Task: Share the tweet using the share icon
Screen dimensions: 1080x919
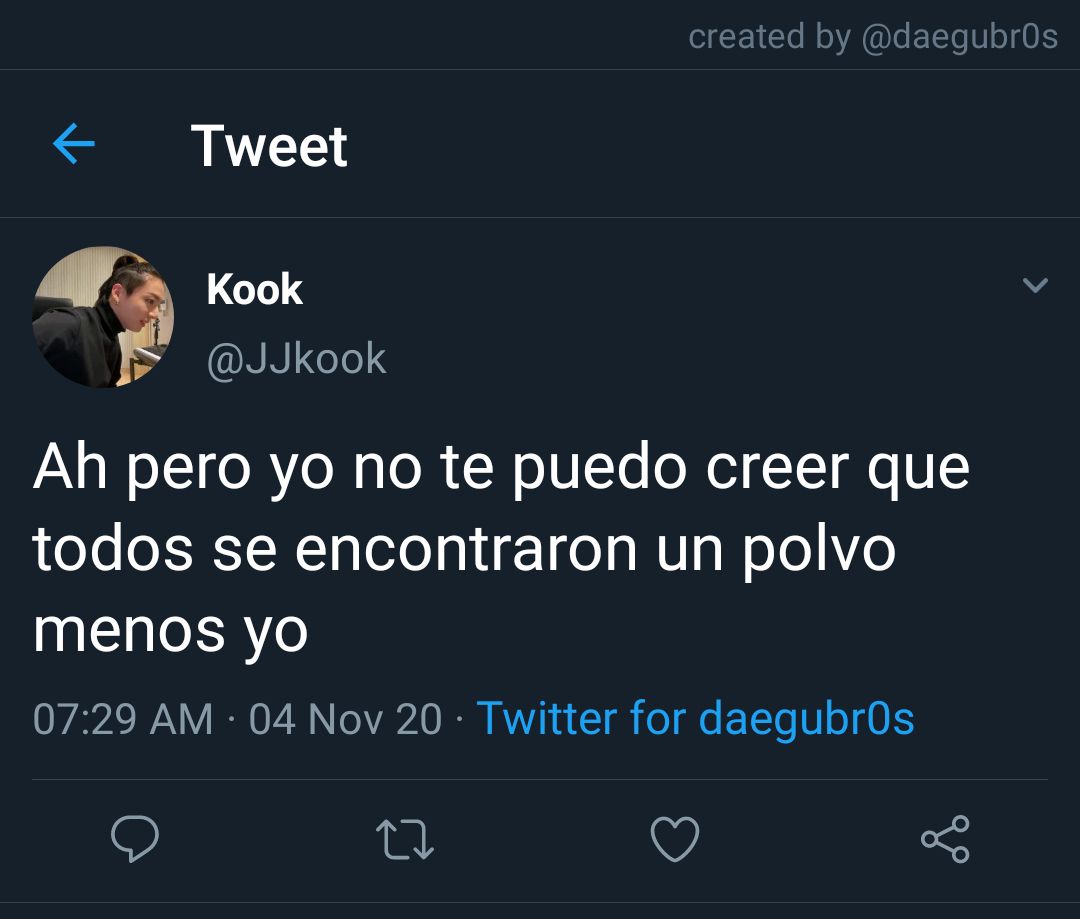Action: click(x=945, y=839)
